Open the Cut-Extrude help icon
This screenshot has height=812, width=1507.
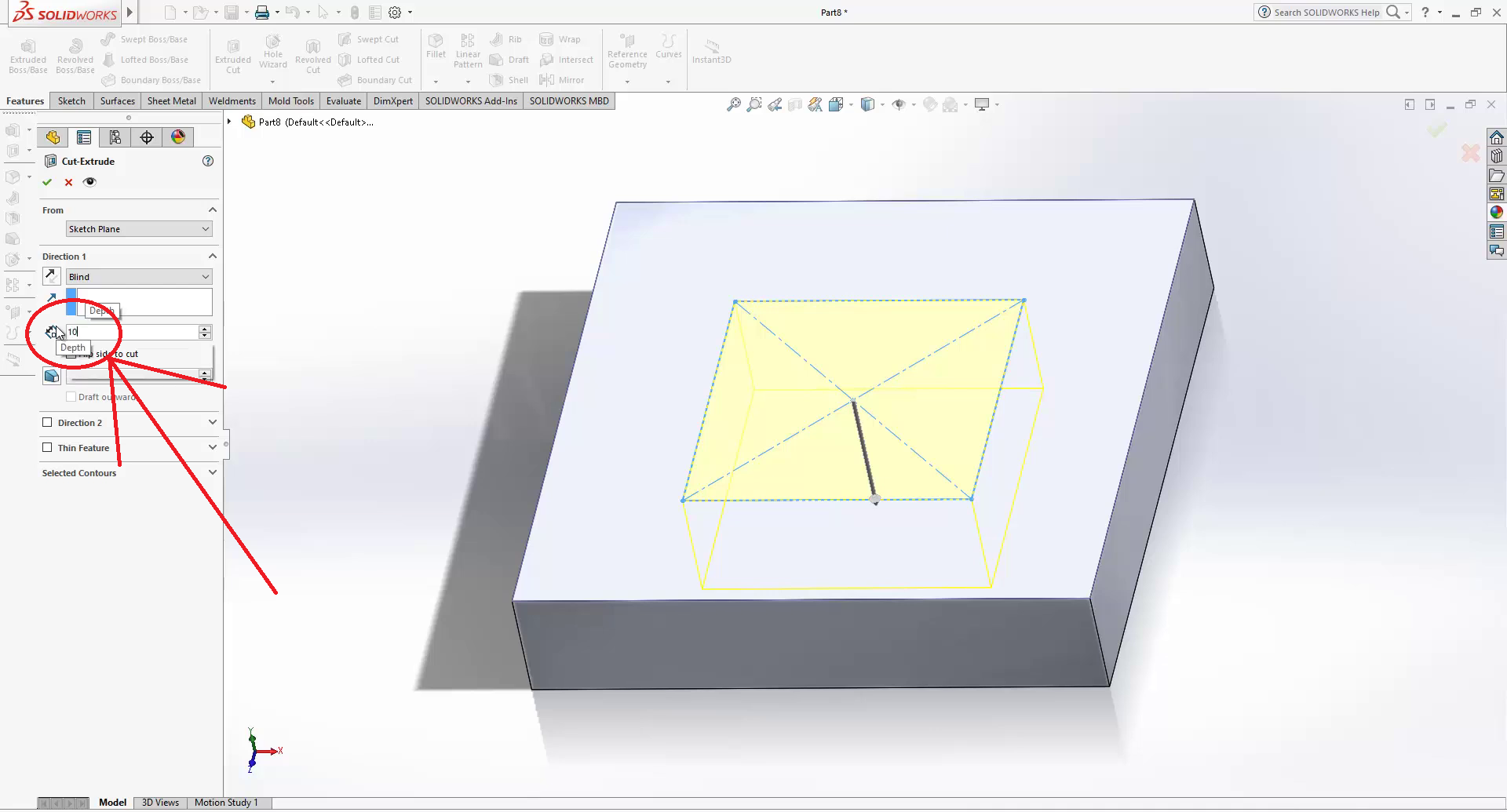pyautogui.click(x=208, y=161)
